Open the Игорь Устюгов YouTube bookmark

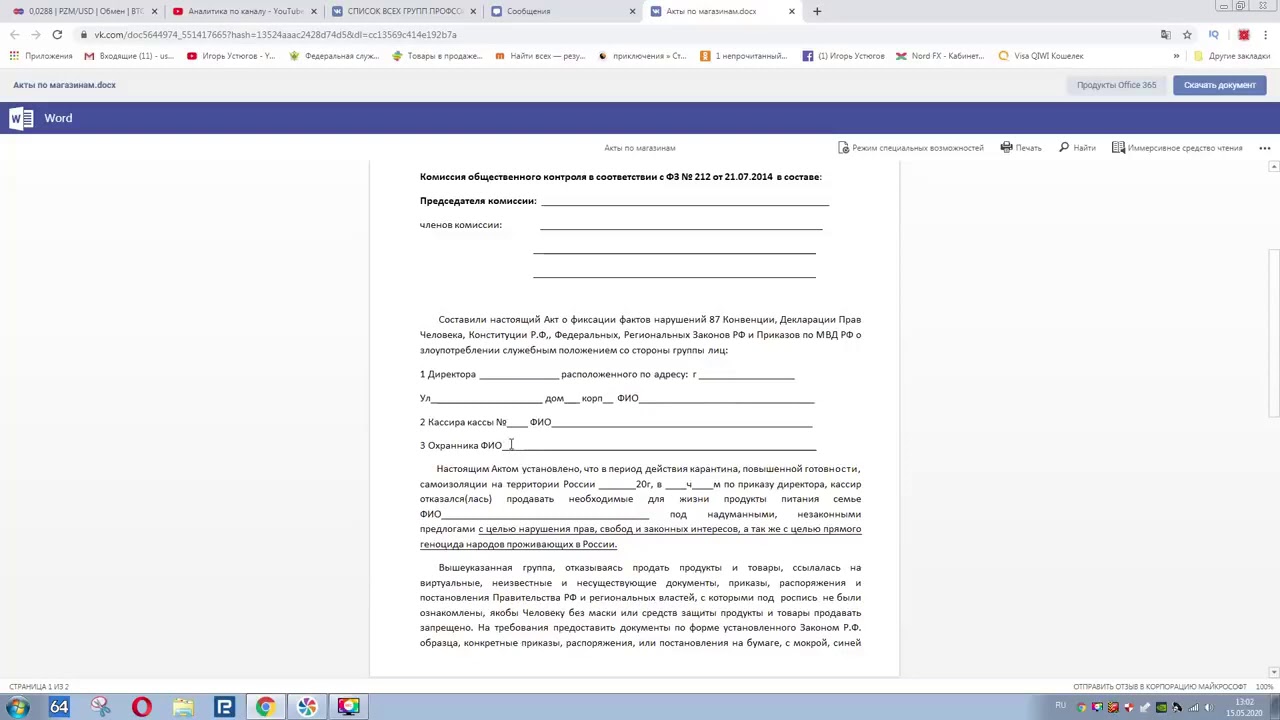(x=231, y=56)
